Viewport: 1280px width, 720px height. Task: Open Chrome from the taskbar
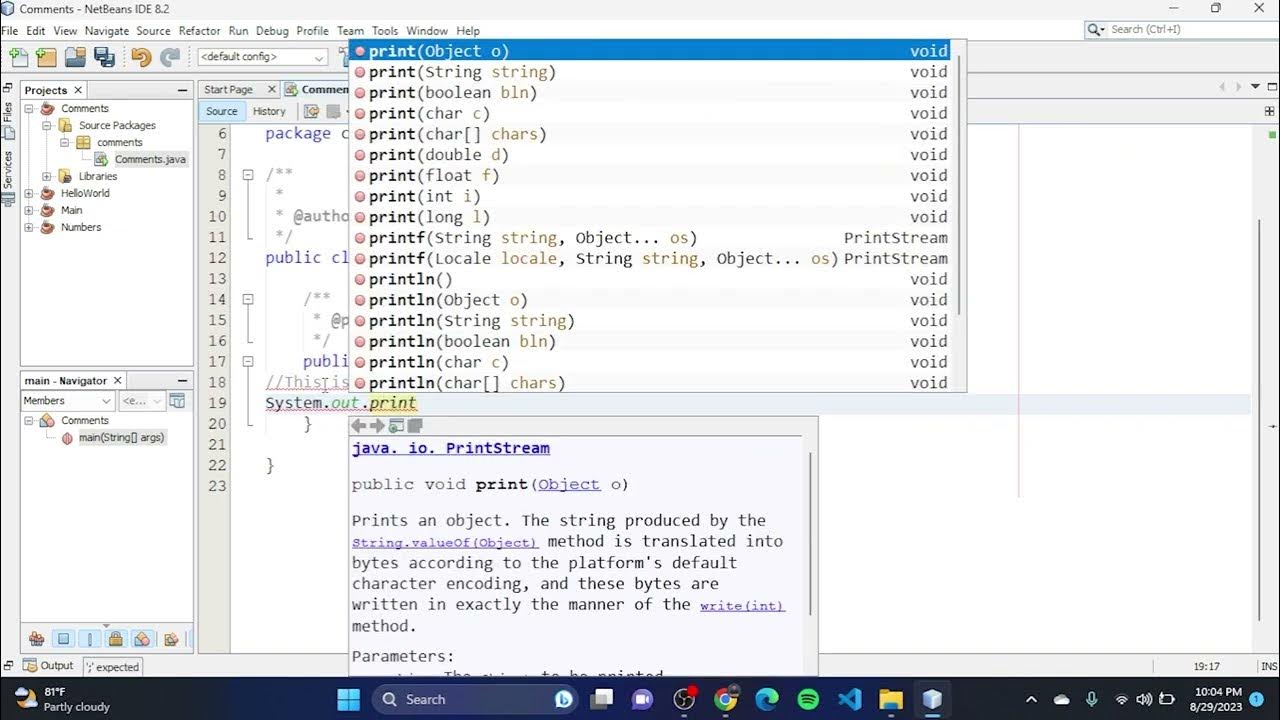726,699
